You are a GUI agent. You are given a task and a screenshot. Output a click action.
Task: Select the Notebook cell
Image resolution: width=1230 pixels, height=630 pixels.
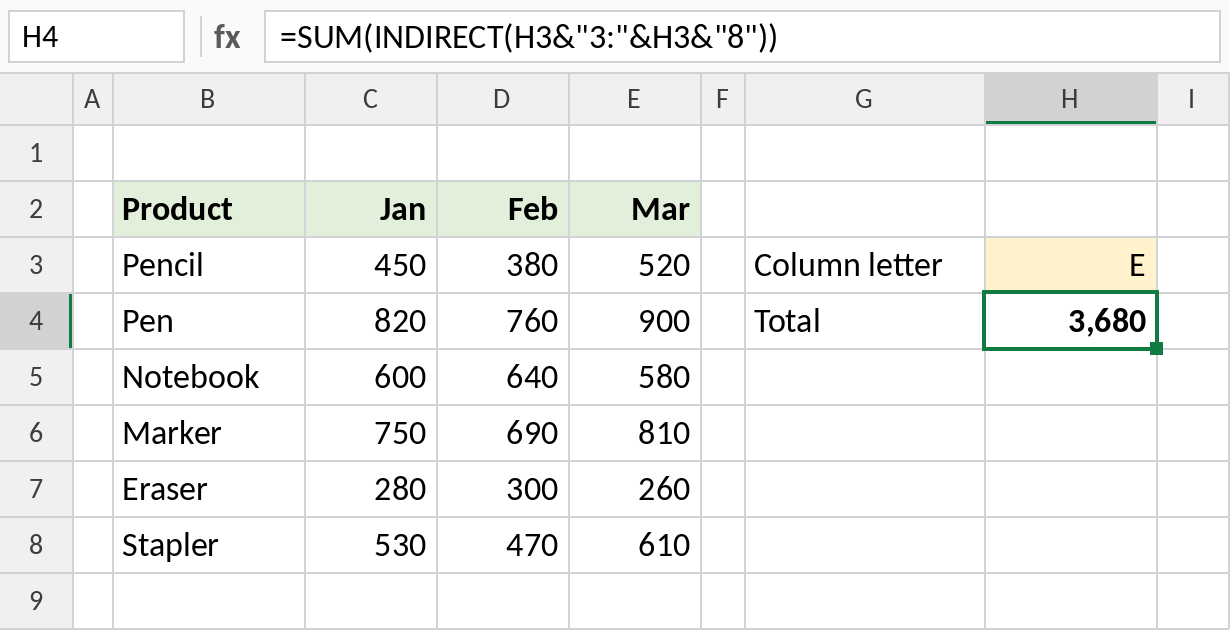pos(209,377)
